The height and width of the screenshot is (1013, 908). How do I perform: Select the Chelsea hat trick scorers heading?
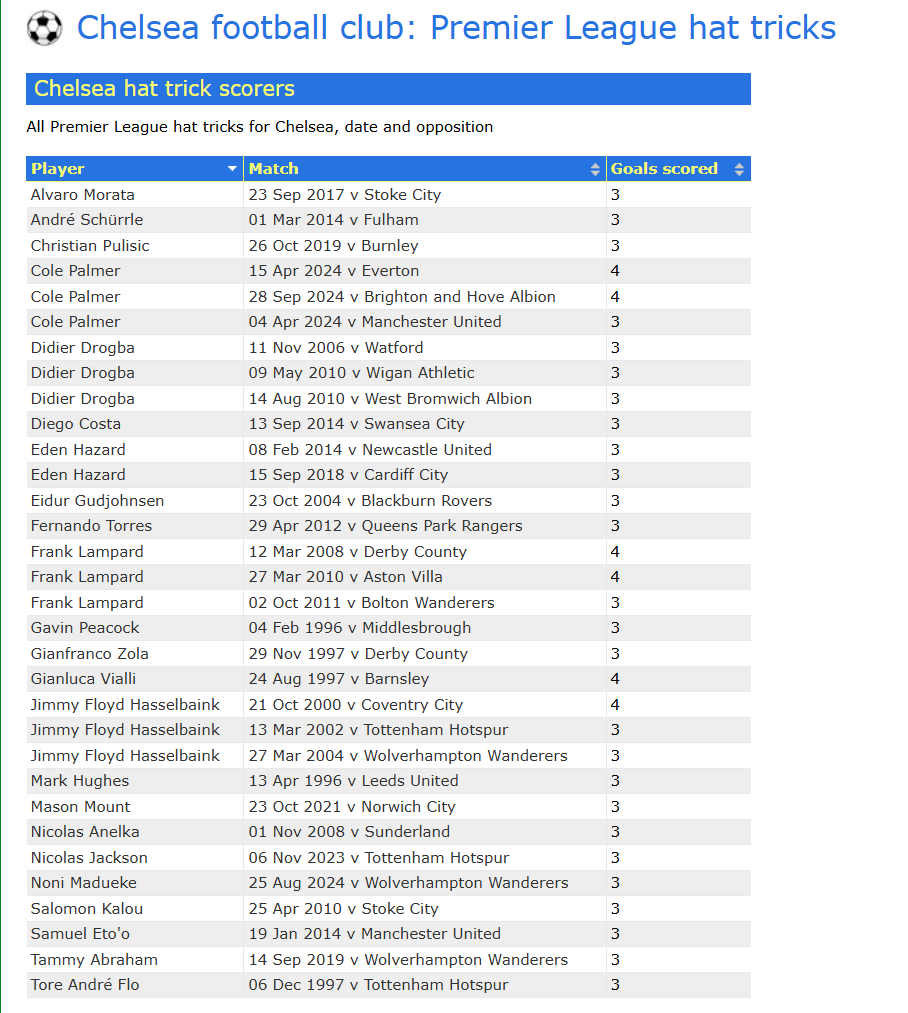click(388, 89)
